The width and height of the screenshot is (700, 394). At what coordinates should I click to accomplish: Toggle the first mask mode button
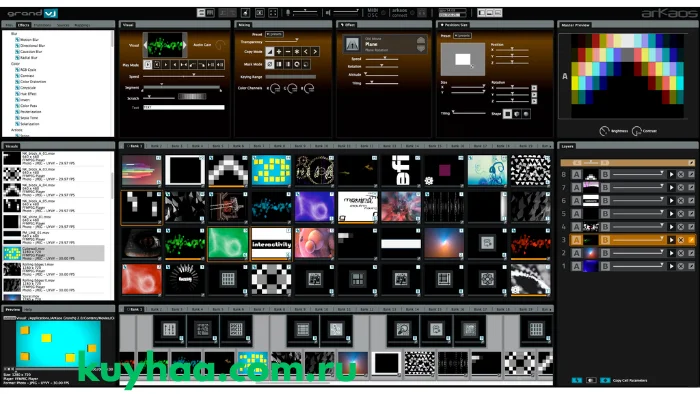point(270,64)
